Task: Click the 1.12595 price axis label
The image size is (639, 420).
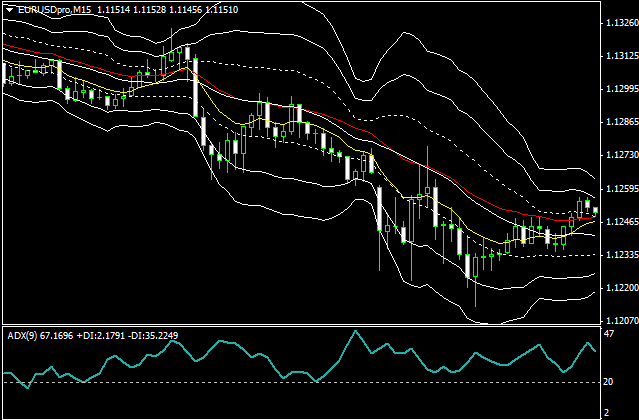Action: [x=620, y=189]
